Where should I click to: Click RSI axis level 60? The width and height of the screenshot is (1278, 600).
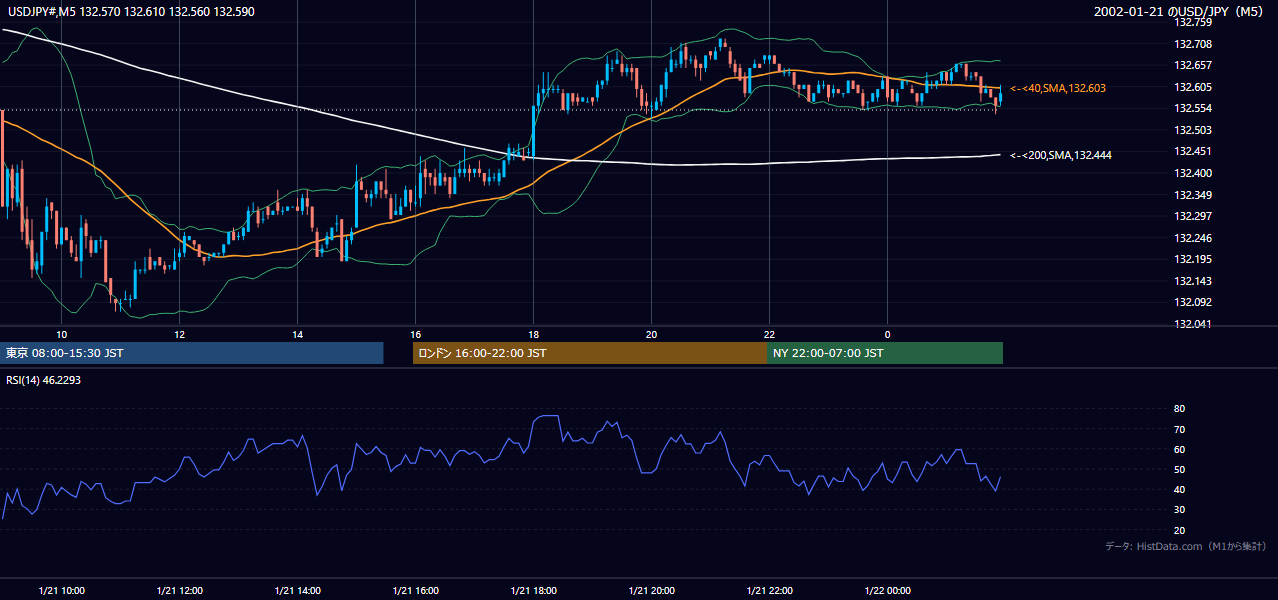coord(1180,449)
